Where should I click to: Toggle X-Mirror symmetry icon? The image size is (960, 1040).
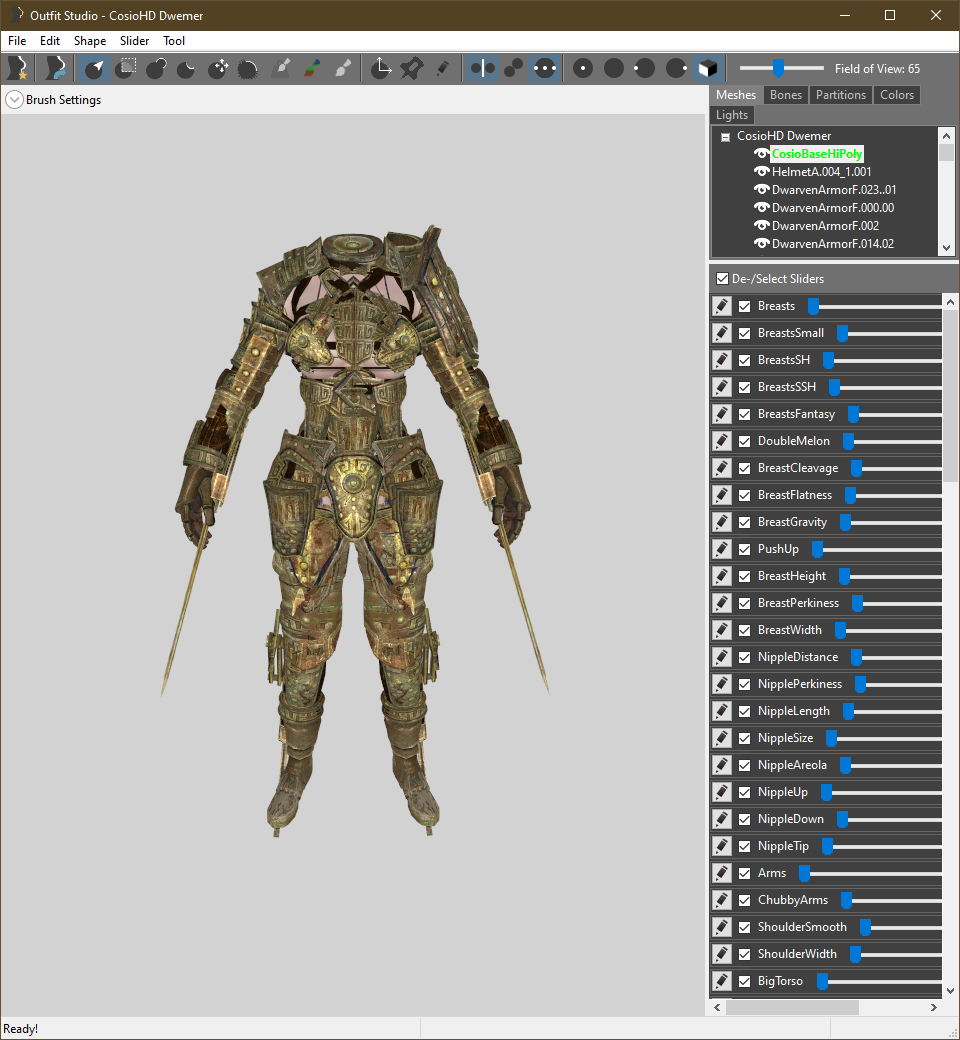point(482,68)
